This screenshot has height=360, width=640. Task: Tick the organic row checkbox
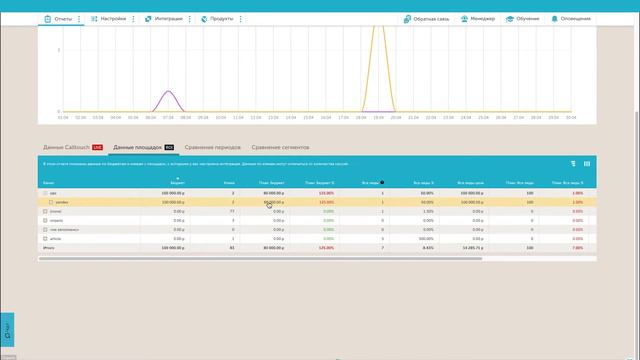click(x=45, y=220)
